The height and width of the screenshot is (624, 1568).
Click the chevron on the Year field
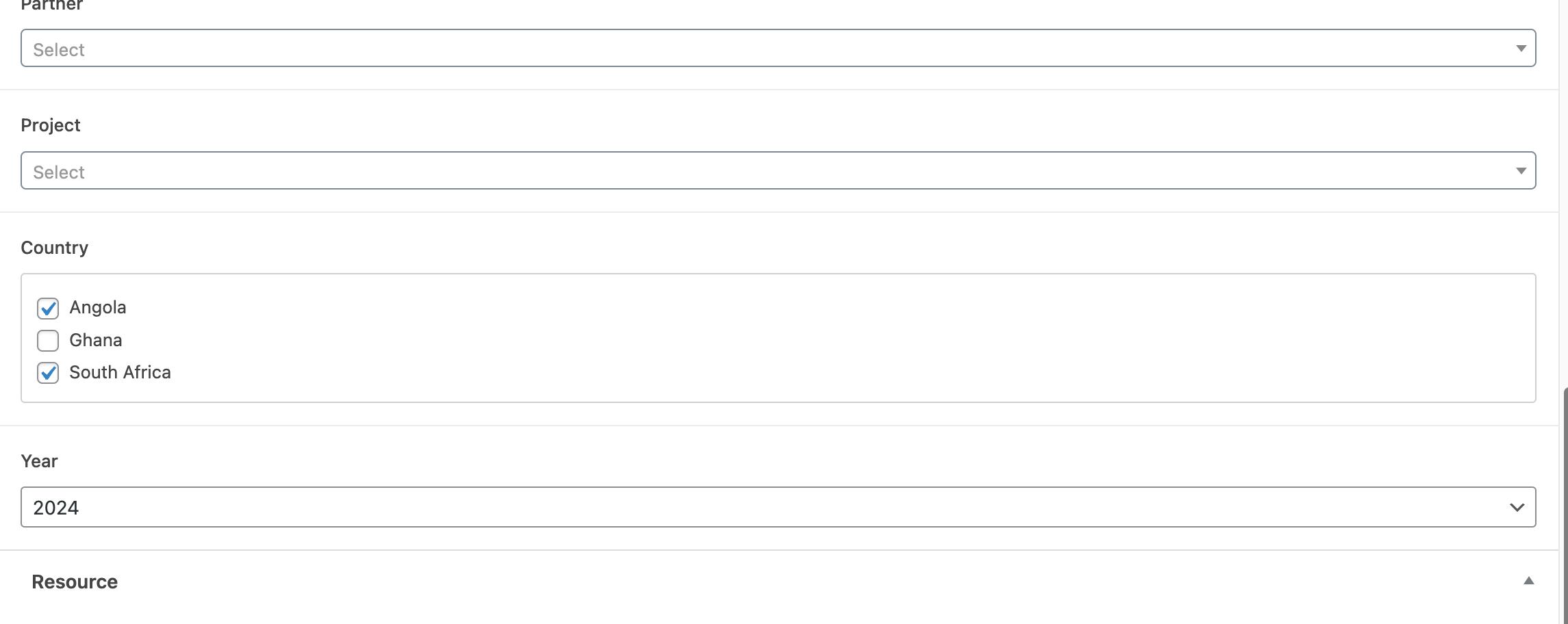1517,508
